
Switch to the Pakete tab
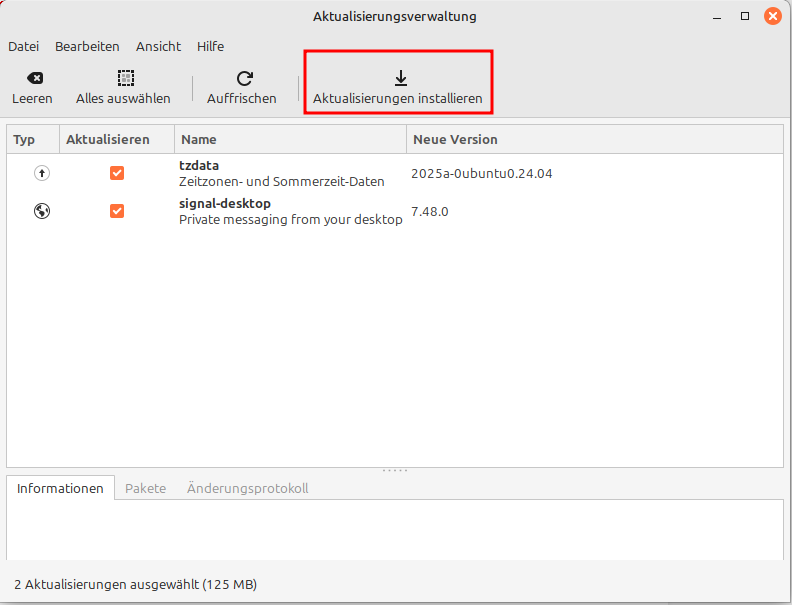point(145,488)
